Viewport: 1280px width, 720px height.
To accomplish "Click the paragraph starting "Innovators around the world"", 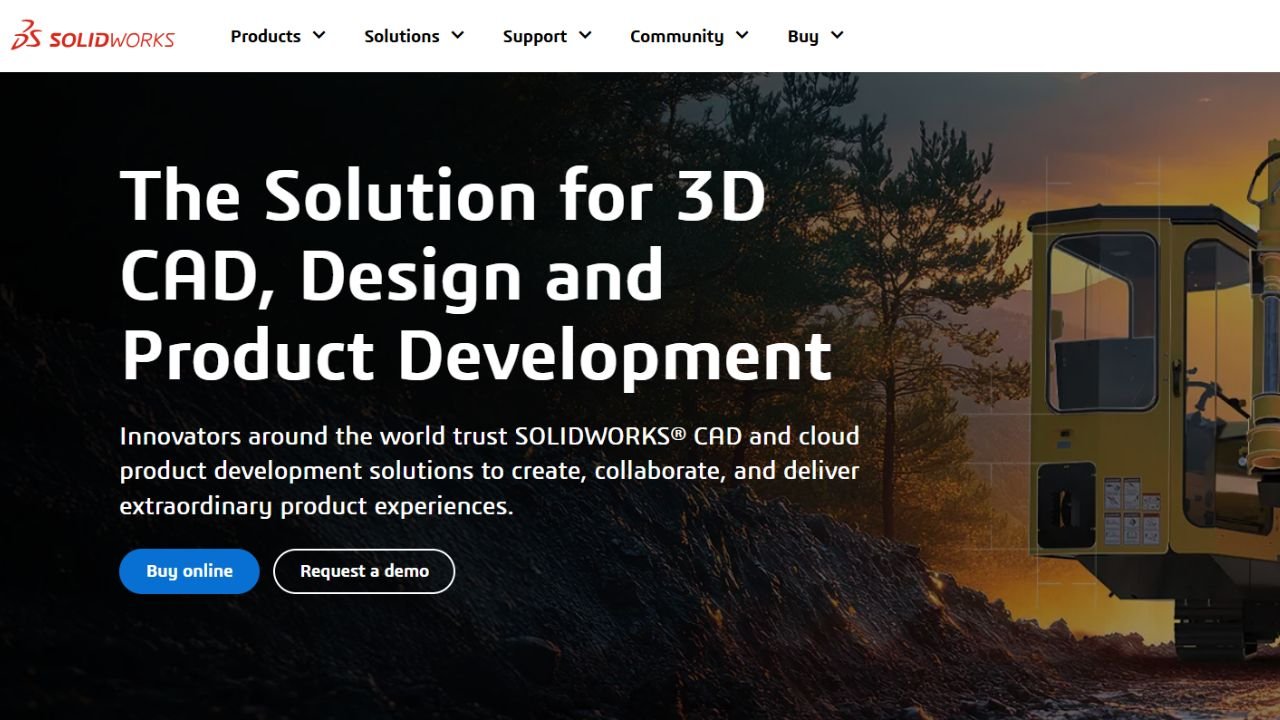I will click(x=490, y=471).
